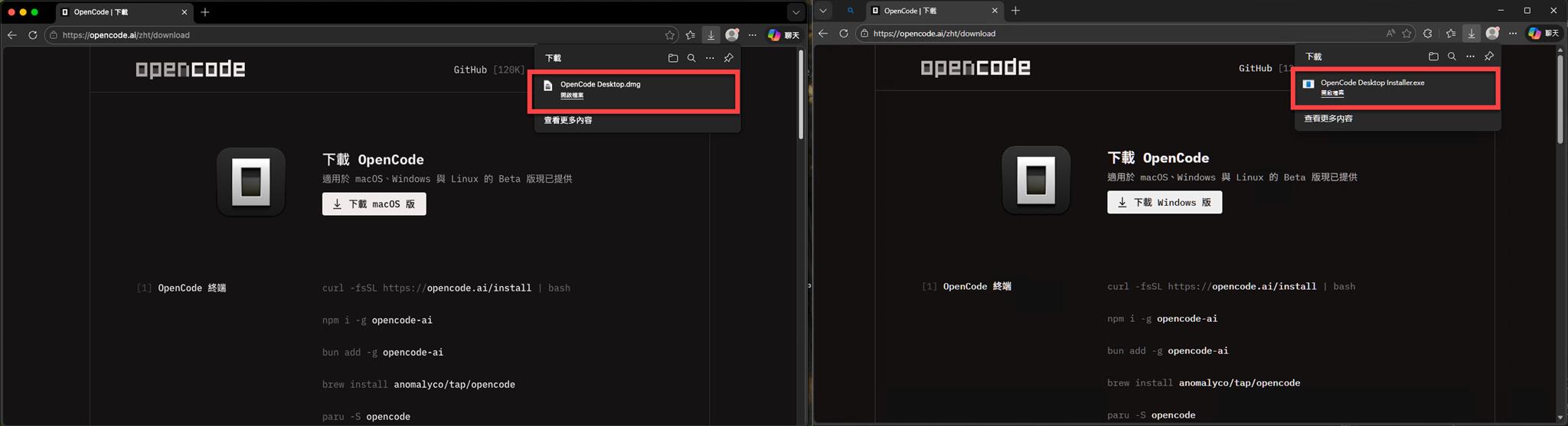Click search downloads icon in Windows window panel

1452,57
